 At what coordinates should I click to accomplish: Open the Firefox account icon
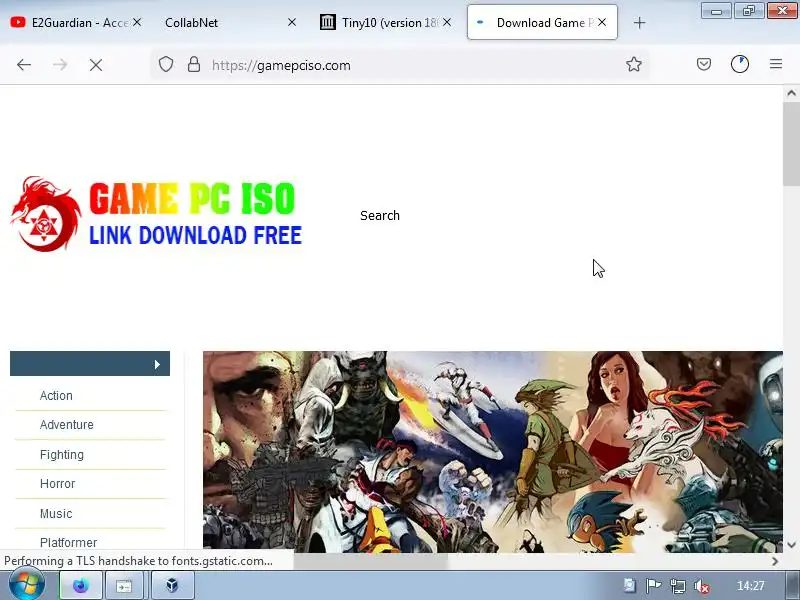coord(740,64)
